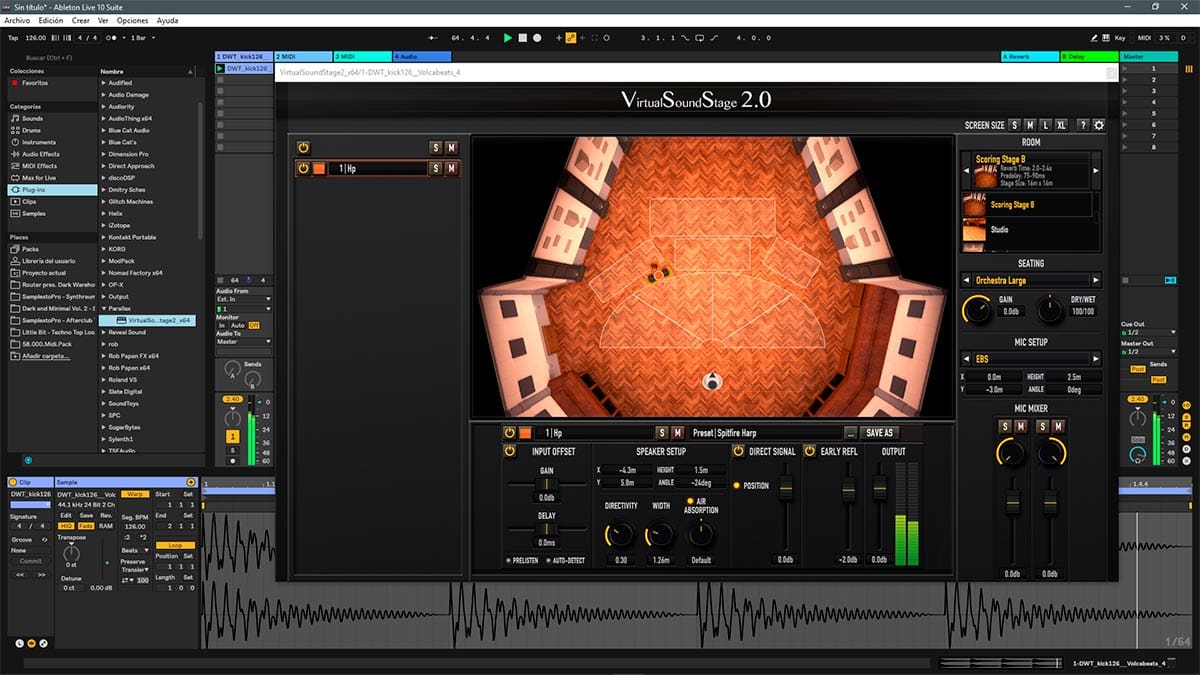Viewport: 1200px width, 675px height.
Task: Toggle Direct Signal power button
Action: click(x=738, y=452)
